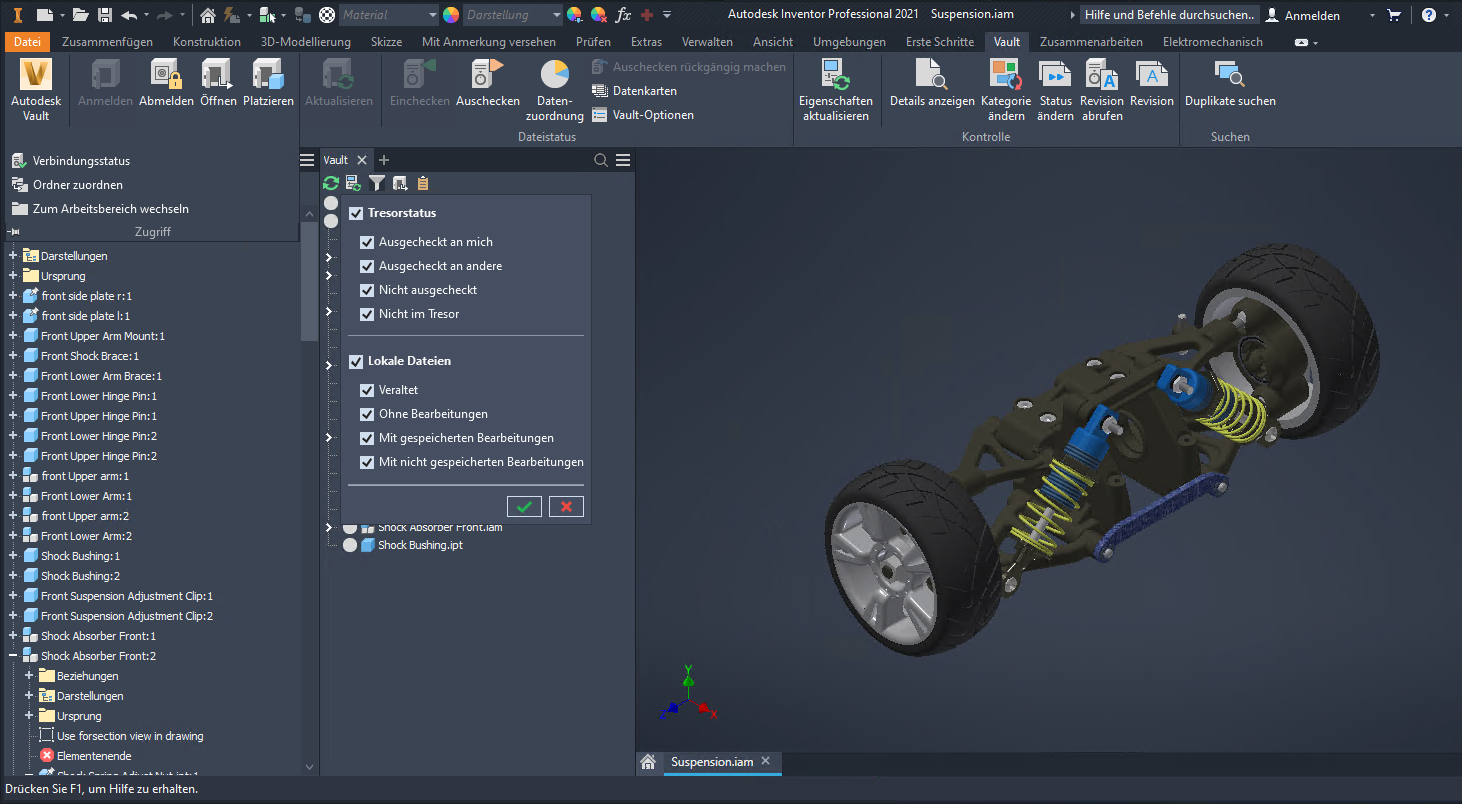The height and width of the screenshot is (804, 1462).
Task: Click the shopping cart icon in title bar
Action: pos(1395,15)
